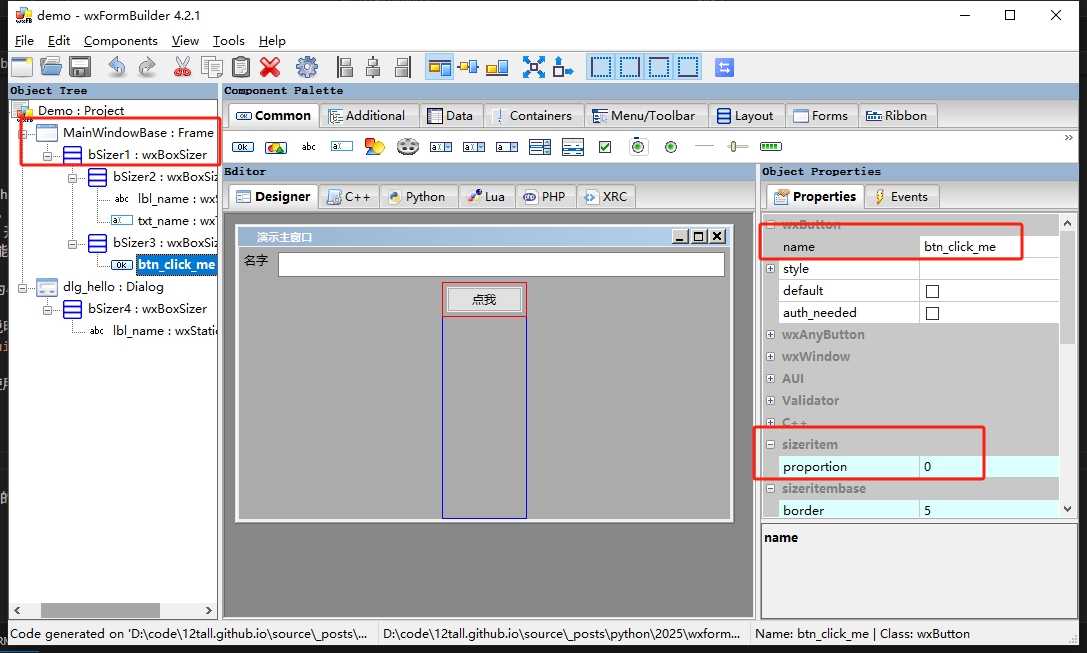The image size is (1087, 653).
Task: Select Demo : Project tree root
Action: click(x=81, y=111)
